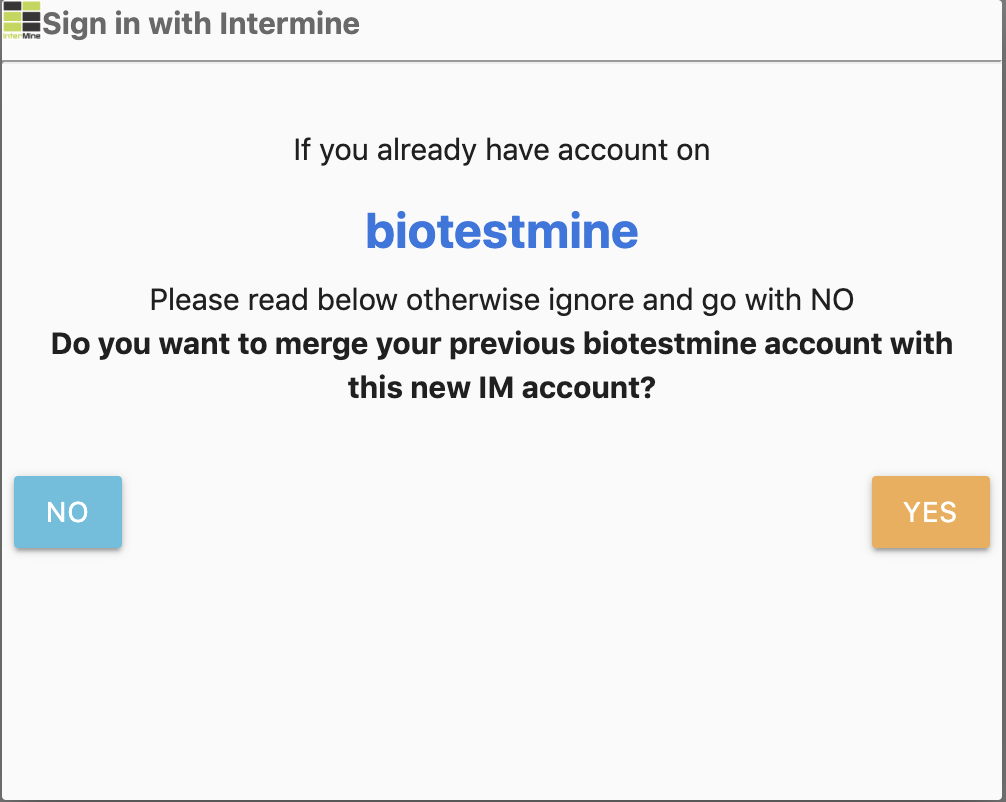Click blank space between NO and YES buttons
This screenshot has height=802, width=1006.
(497, 512)
